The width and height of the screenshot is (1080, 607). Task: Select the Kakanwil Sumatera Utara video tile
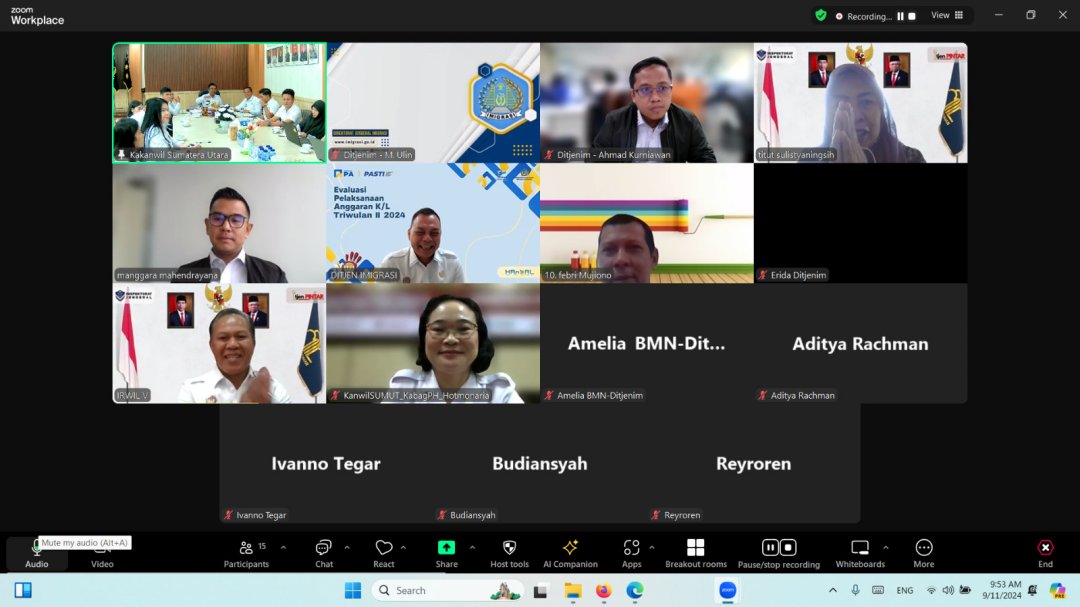click(219, 102)
